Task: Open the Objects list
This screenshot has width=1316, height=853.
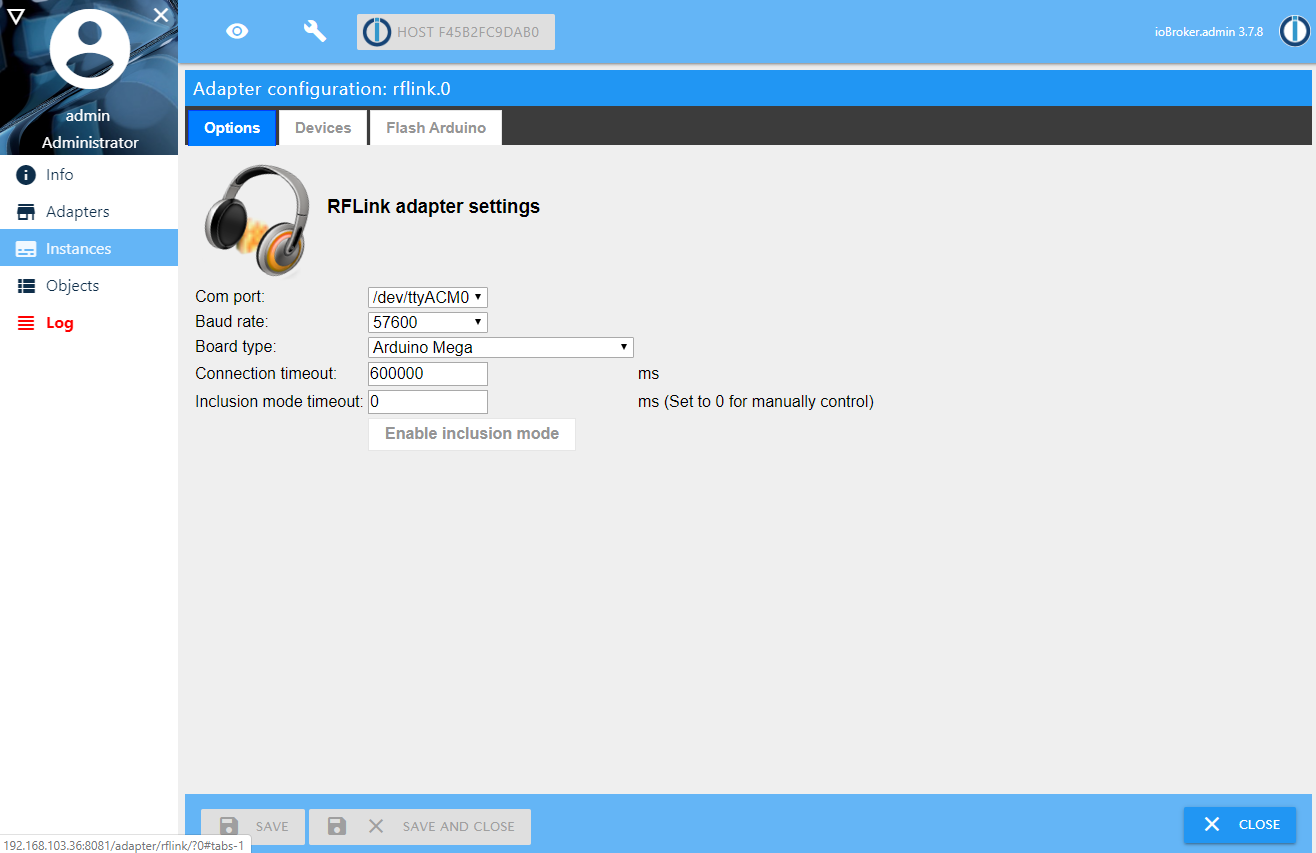Action: coord(72,286)
